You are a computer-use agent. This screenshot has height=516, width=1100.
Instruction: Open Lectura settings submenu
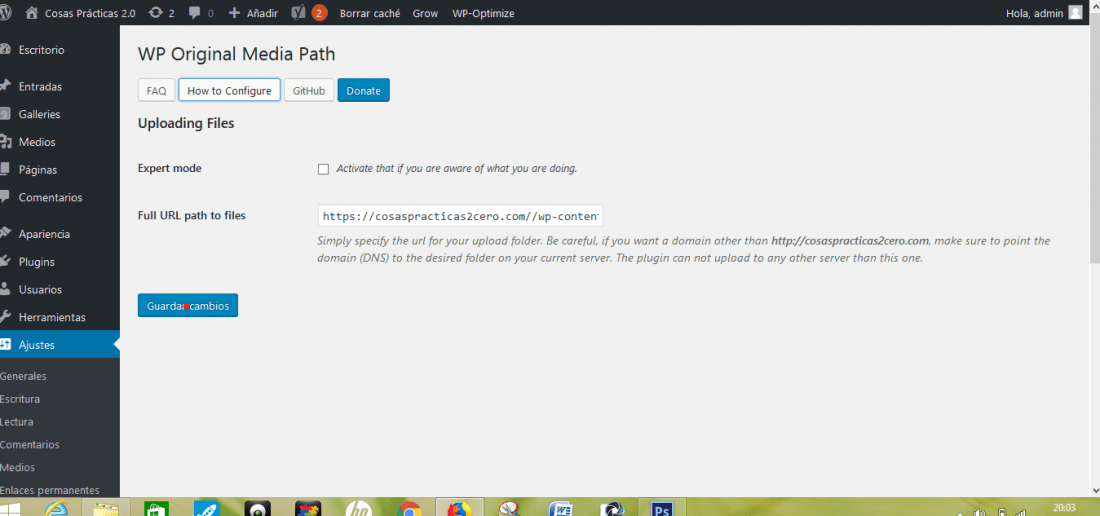point(17,422)
